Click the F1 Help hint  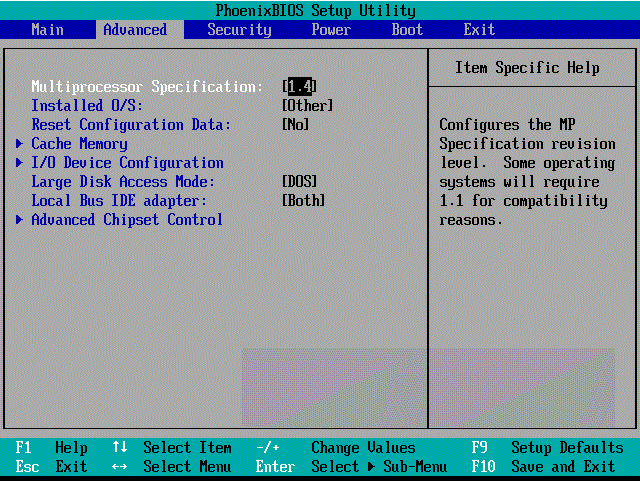(x=52, y=448)
